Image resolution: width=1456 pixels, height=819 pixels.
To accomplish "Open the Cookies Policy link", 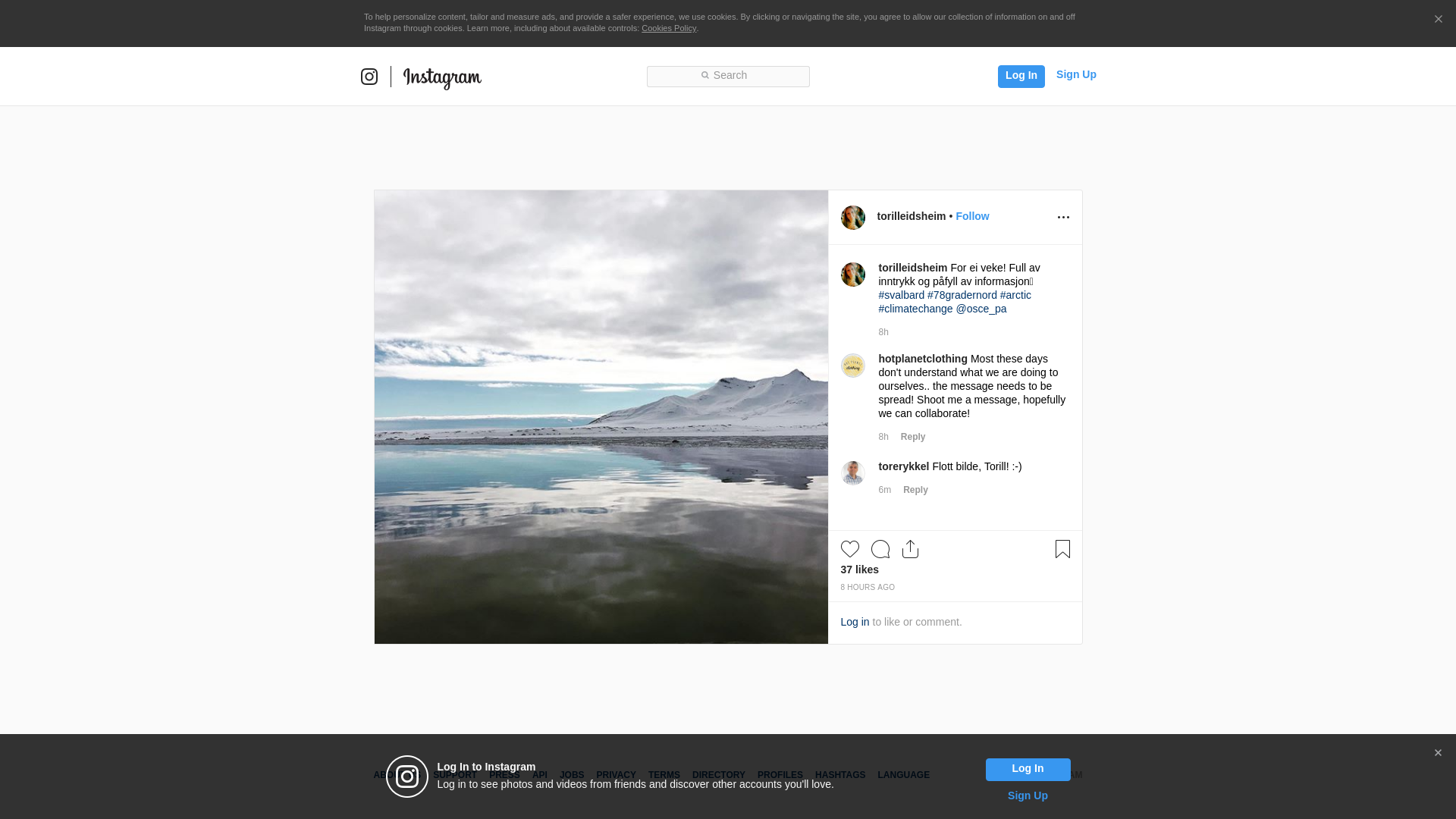I will point(668,28).
